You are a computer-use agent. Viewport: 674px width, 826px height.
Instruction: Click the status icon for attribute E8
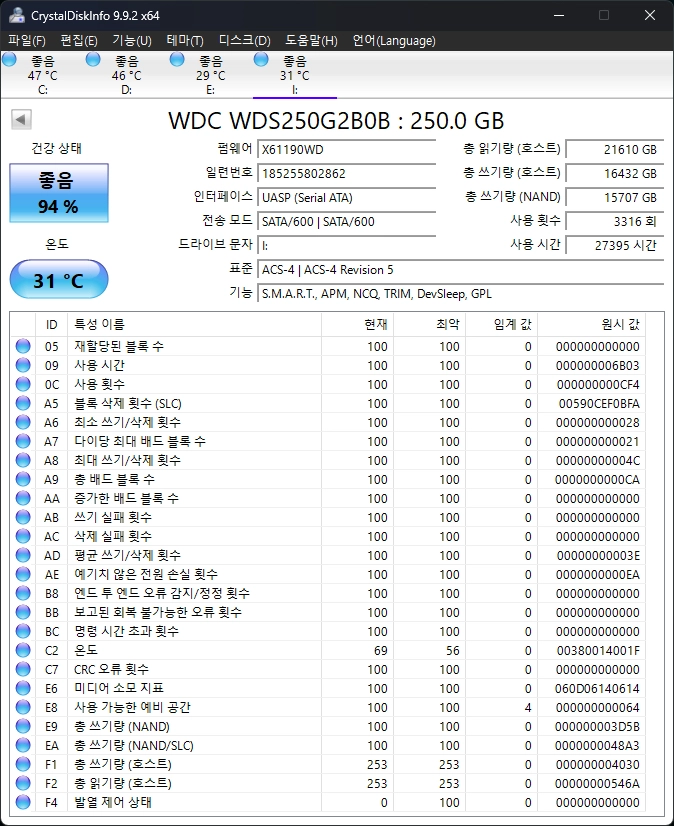pyautogui.click(x=23, y=707)
